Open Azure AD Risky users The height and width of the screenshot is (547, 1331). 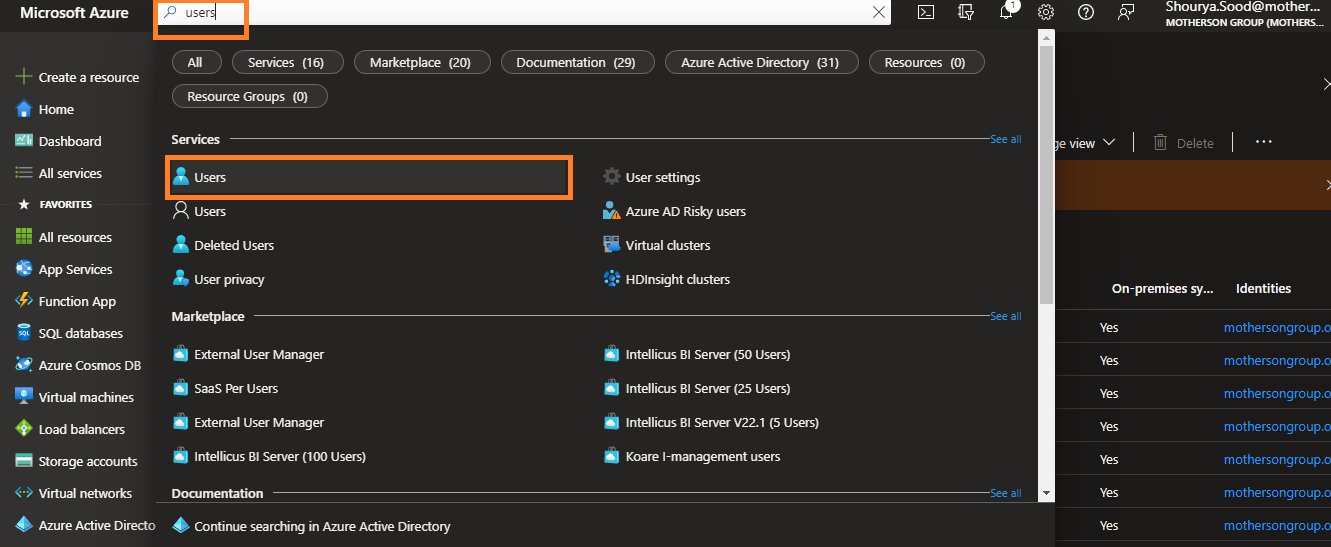pyautogui.click(x=674, y=211)
